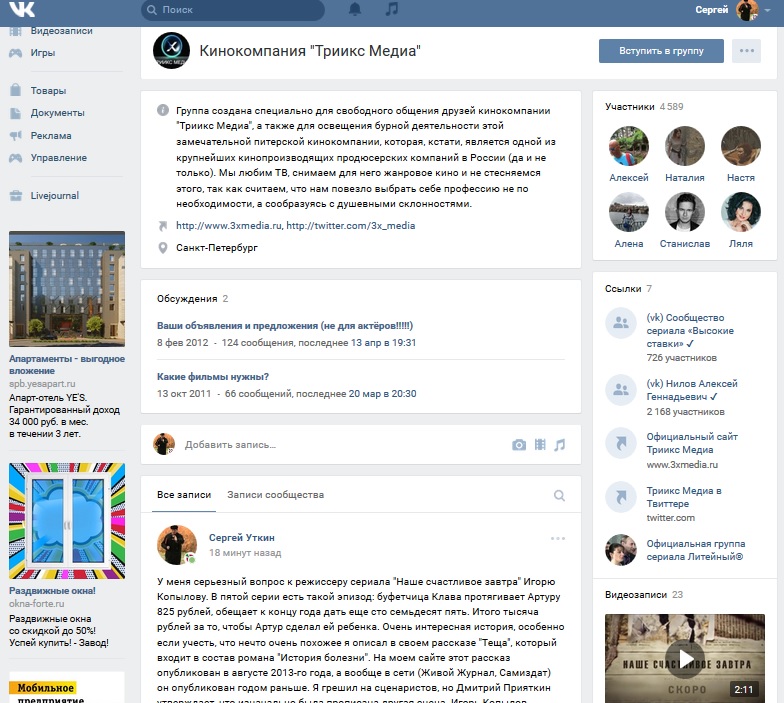Click the Реклама megaphone icon
Screen dimensions: 784x703
click(x=16, y=136)
